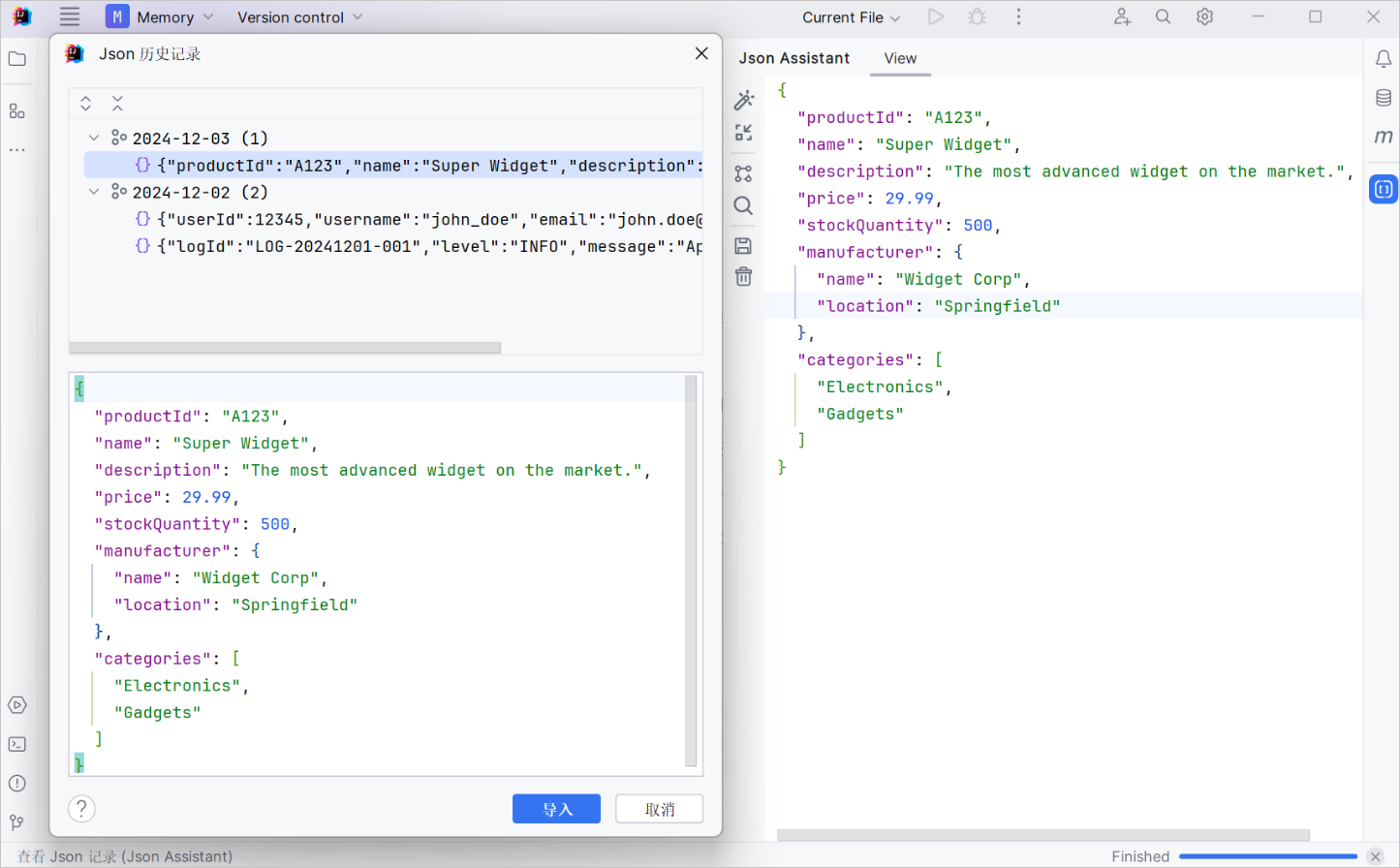Click the 导入 import button
This screenshot has height=868, width=1400.
coord(556,809)
